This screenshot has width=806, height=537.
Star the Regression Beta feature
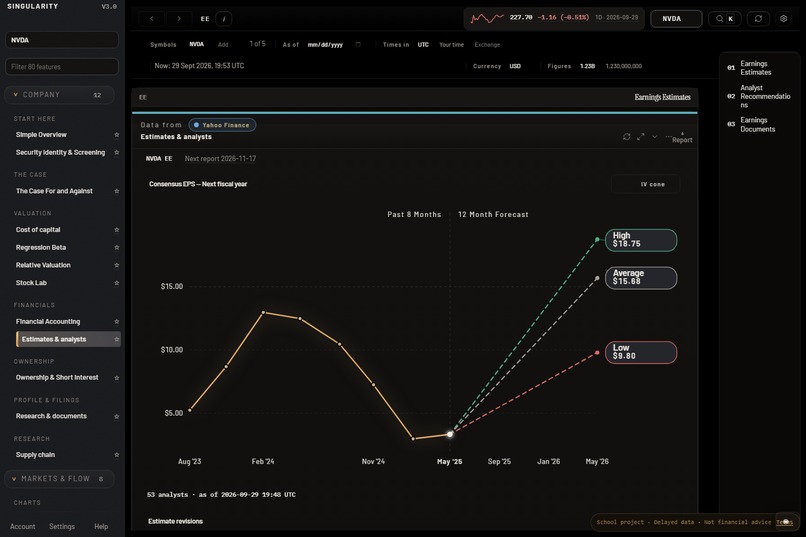[x=117, y=248]
